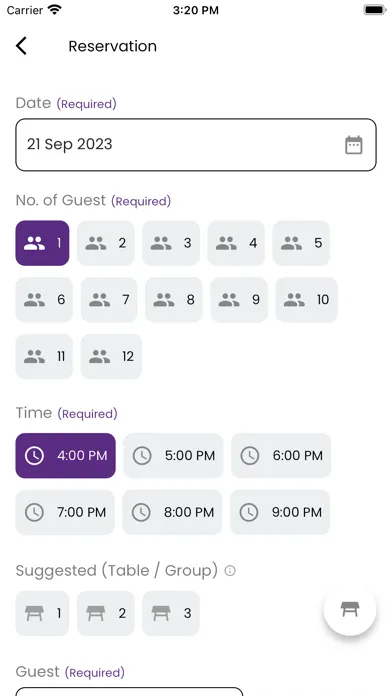Viewport: 392px width, 696px height.
Task: Select the 6:00 PM time slot
Action: tap(281, 455)
